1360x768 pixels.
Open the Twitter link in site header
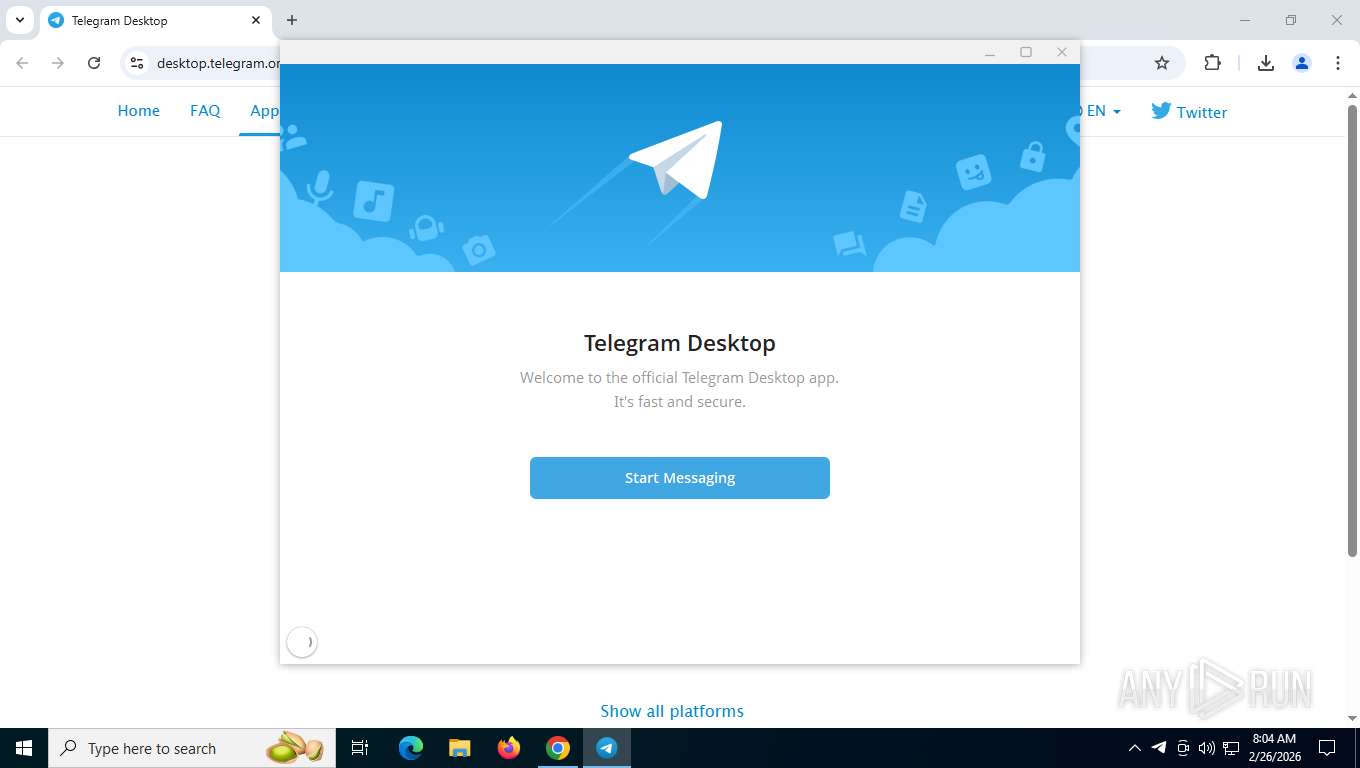[x=1189, y=112]
